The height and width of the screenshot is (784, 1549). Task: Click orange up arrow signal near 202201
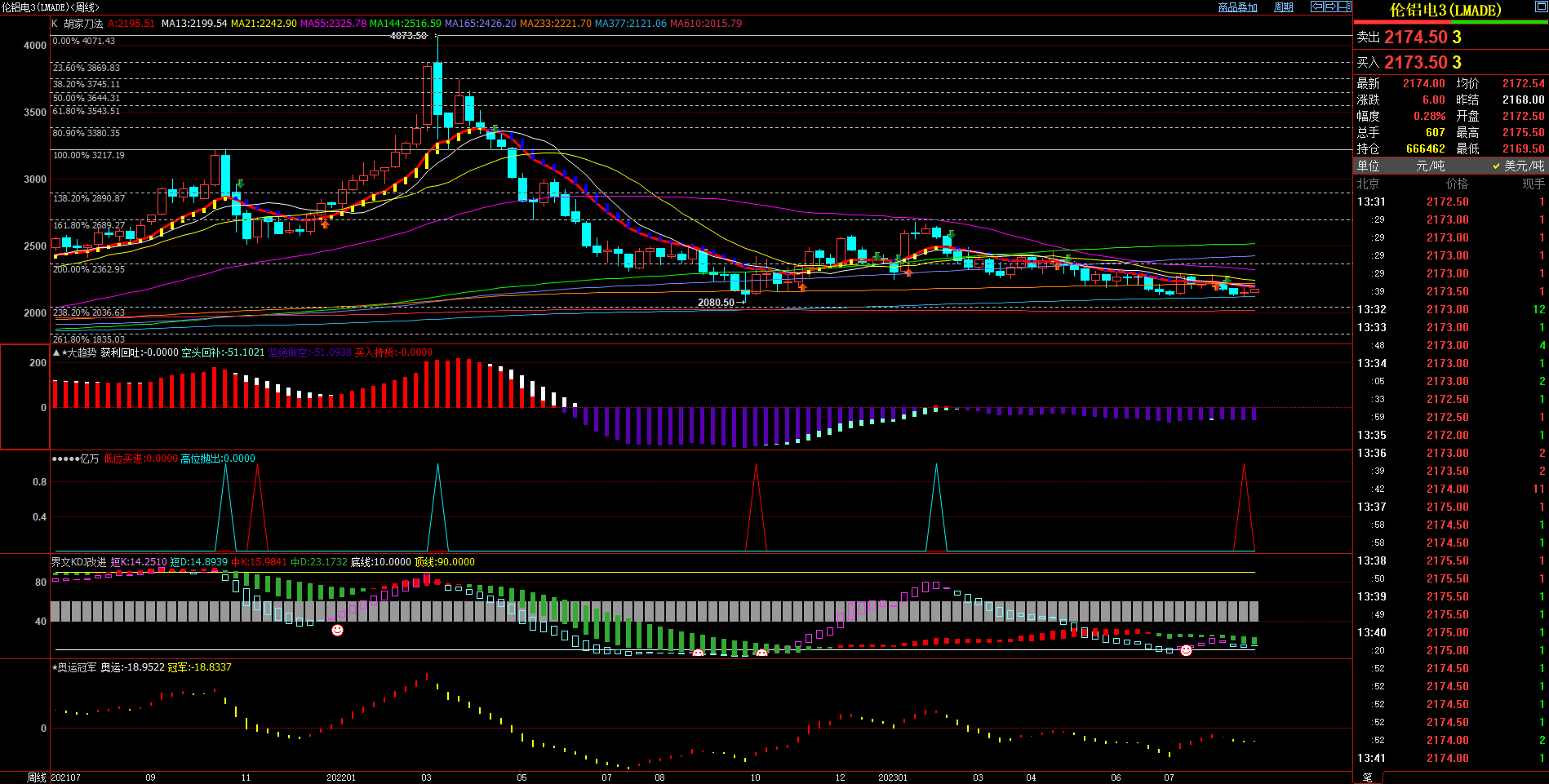(x=326, y=224)
